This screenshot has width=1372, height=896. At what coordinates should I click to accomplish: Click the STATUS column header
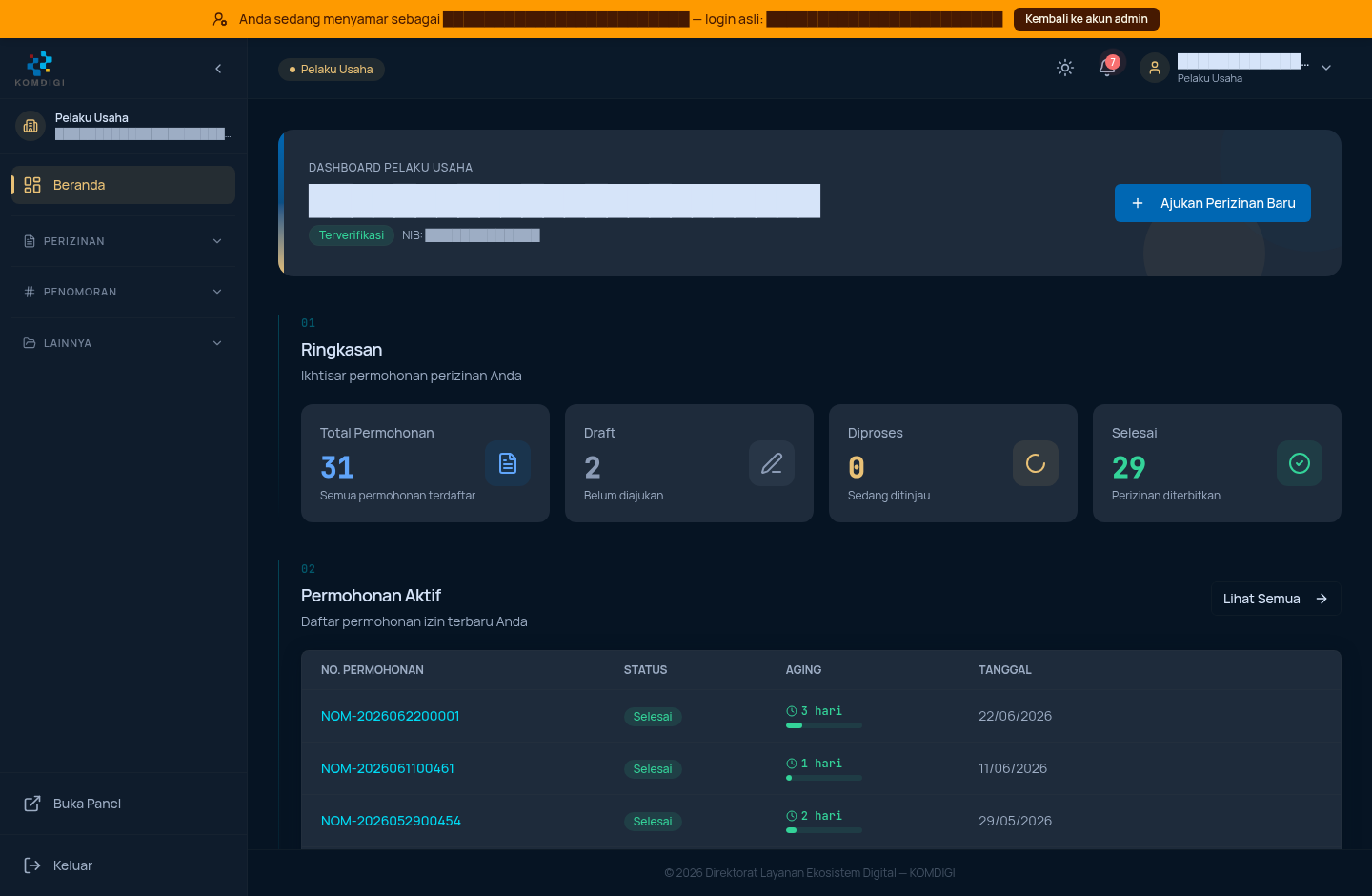click(645, 670)
